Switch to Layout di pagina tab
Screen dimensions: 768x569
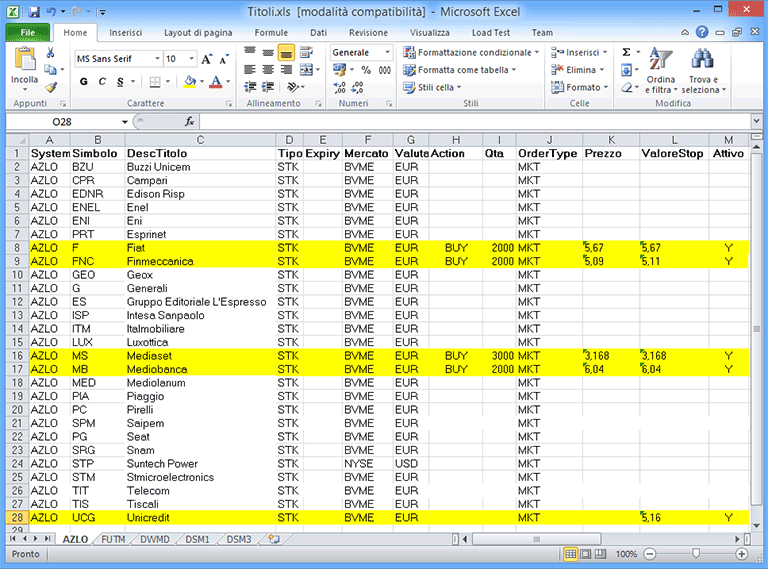198,32
